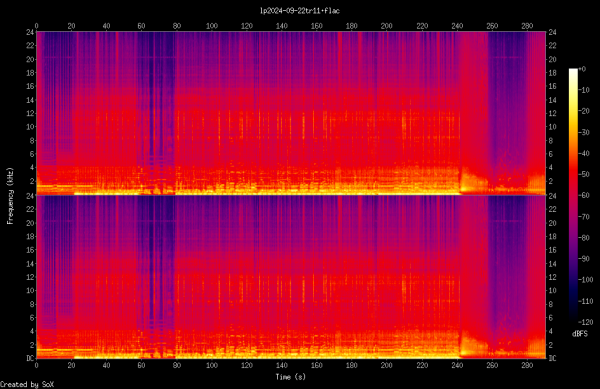
Task: Click the -120 value on dBFS scale
Action: 586,322
